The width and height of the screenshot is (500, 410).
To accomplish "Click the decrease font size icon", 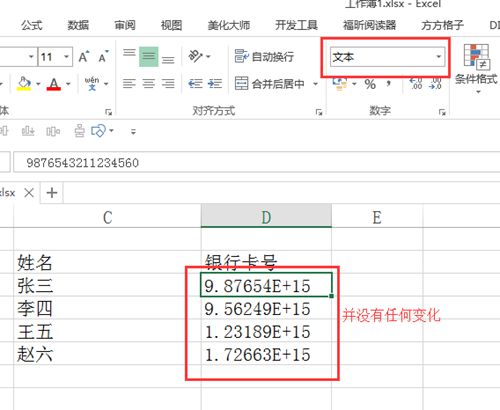I will (103, 57).
